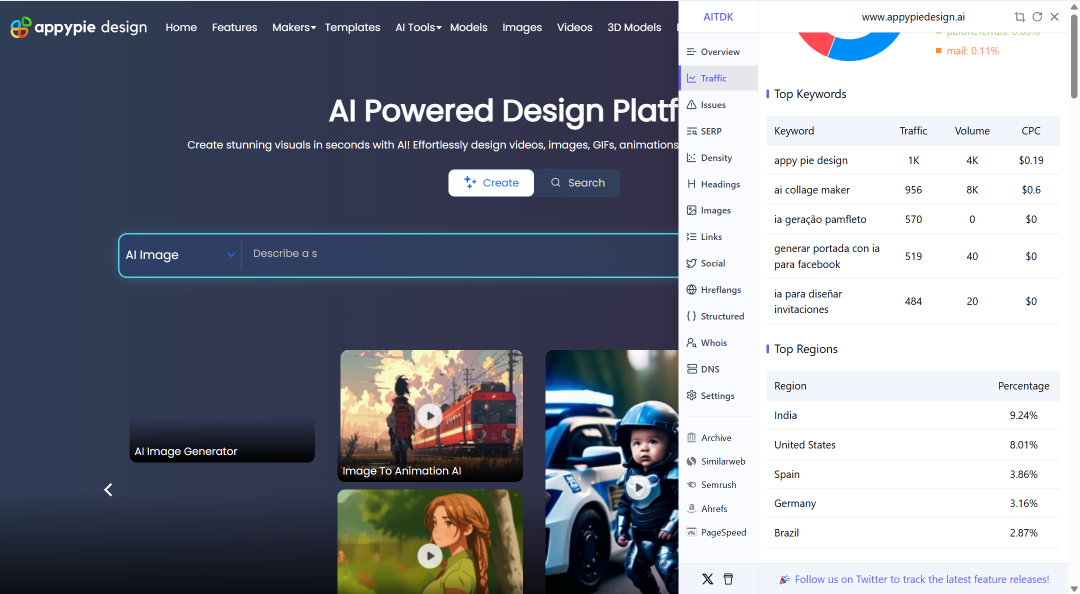Click the Settings gear icon in AITDK sidebar
The width and height of the screenshot is (1080, 594).
click(x=692, y=396)
